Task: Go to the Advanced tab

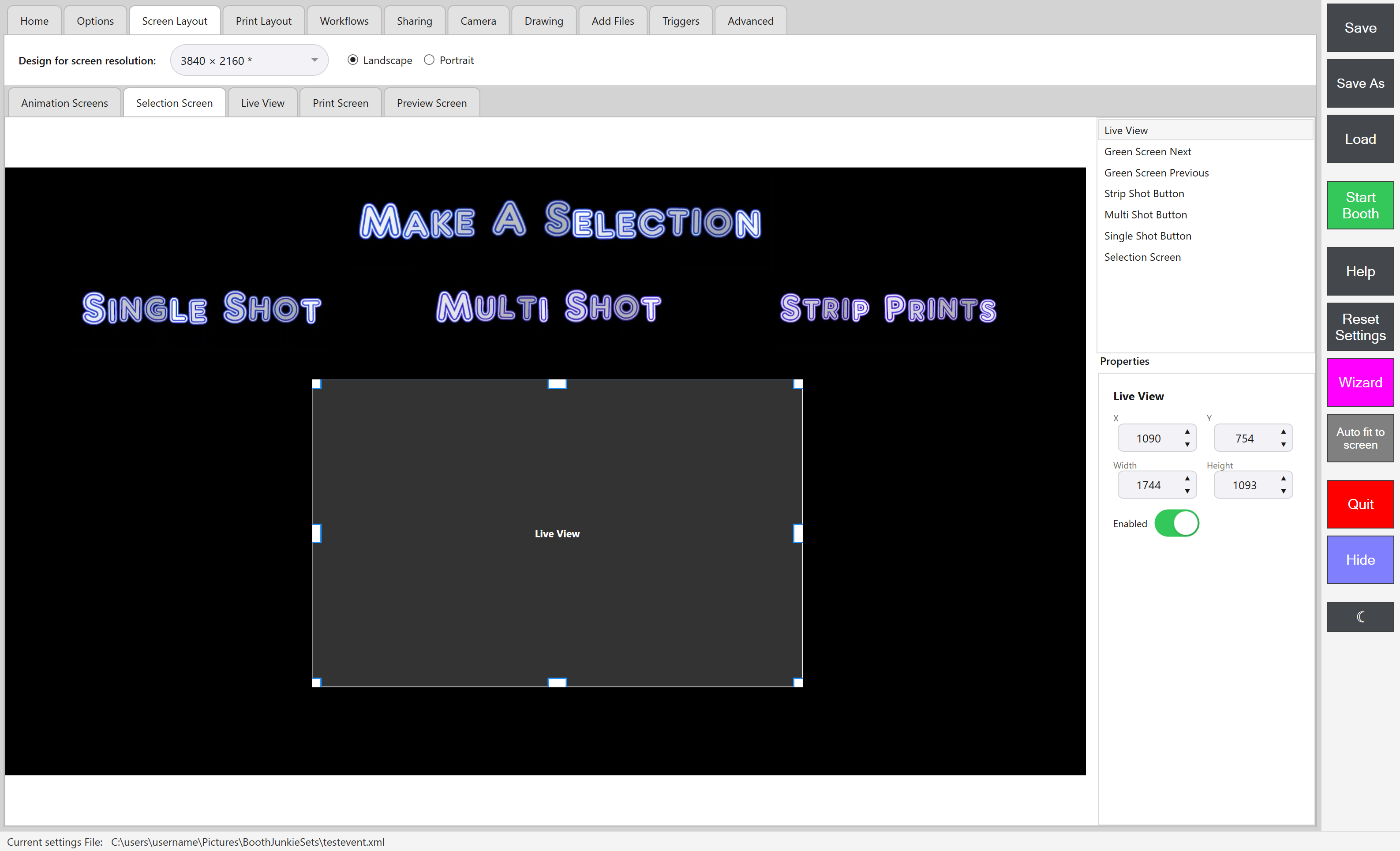Action: pyautogui.click(x=751, y=21)
